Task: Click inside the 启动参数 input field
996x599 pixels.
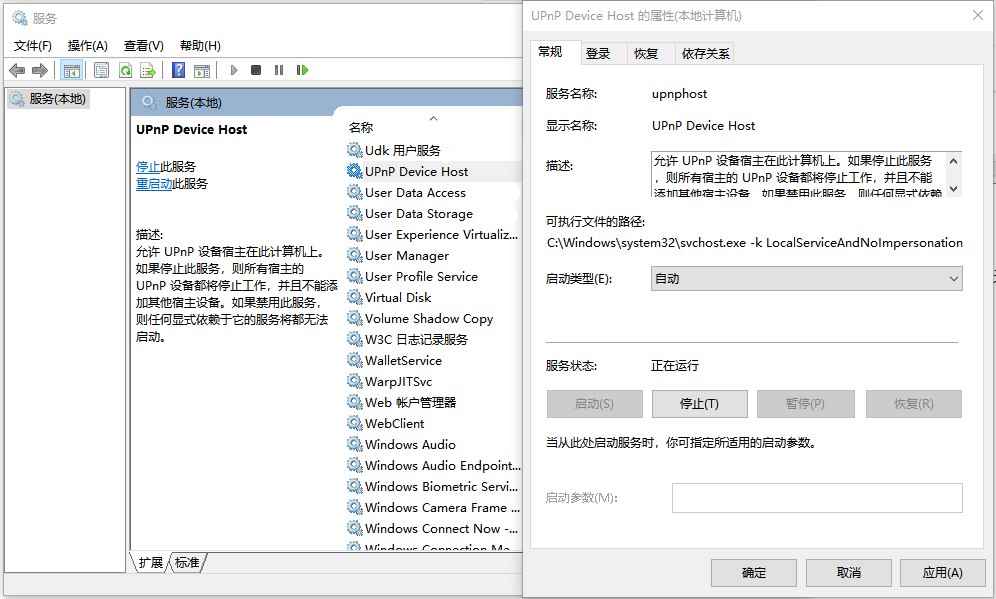Action: coord(816,497)
